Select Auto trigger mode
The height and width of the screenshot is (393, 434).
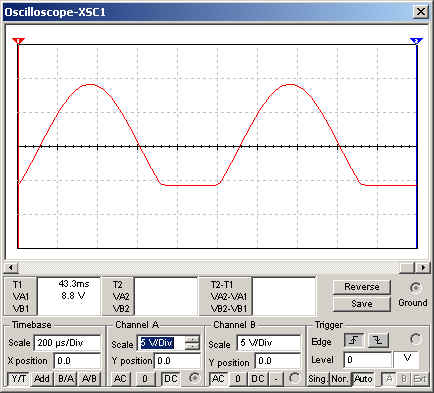point(363,379)
